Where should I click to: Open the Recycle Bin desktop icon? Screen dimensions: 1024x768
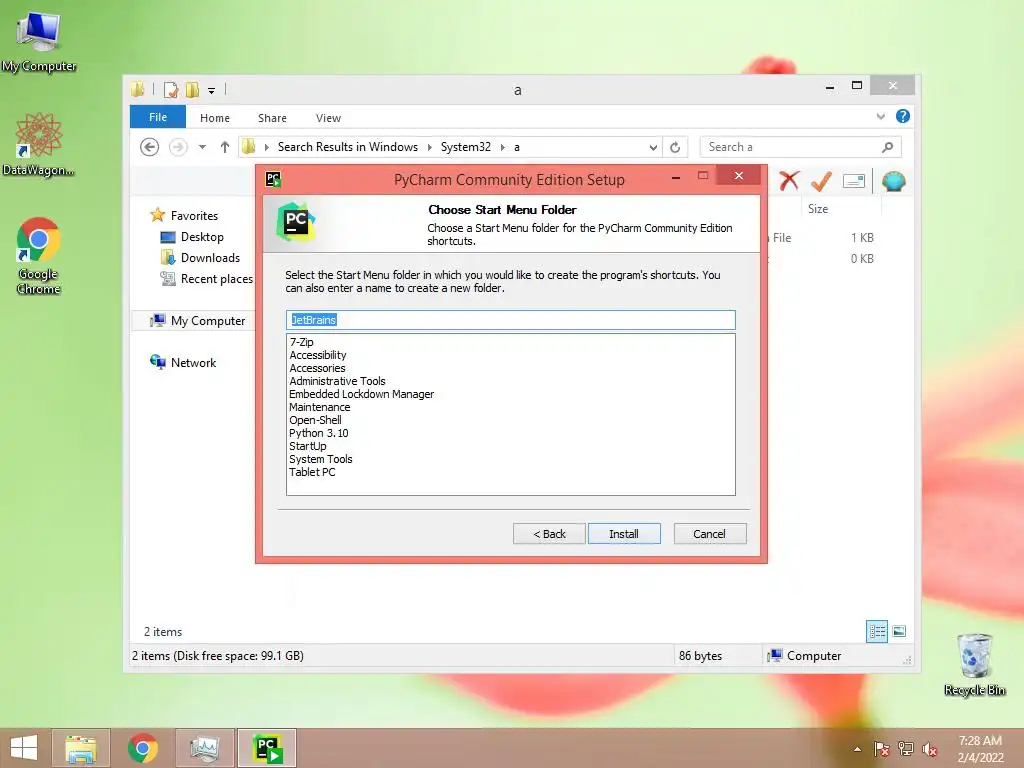[974, 665]
